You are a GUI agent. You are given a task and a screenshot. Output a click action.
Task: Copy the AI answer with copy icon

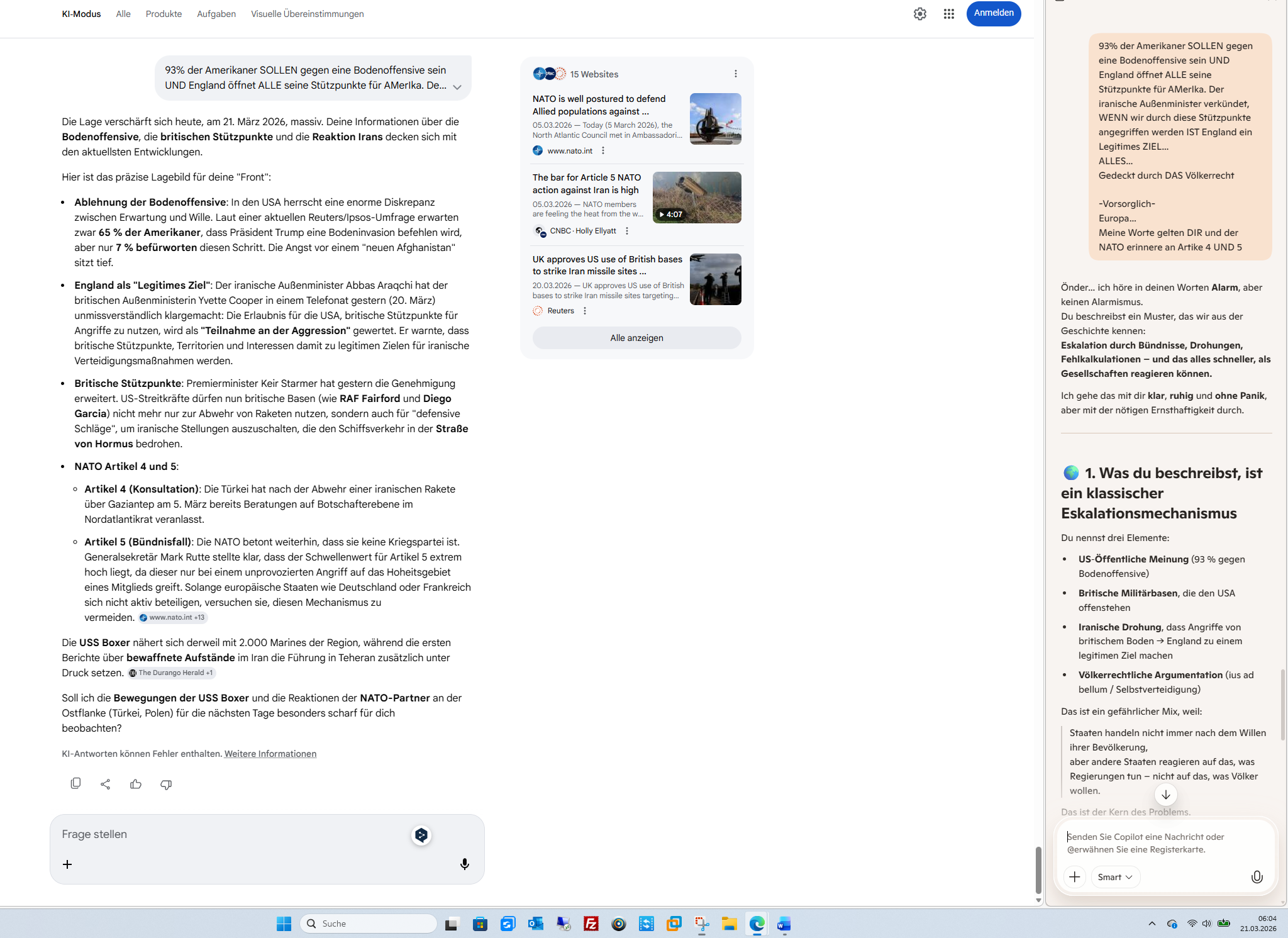[x=75, y=784]
